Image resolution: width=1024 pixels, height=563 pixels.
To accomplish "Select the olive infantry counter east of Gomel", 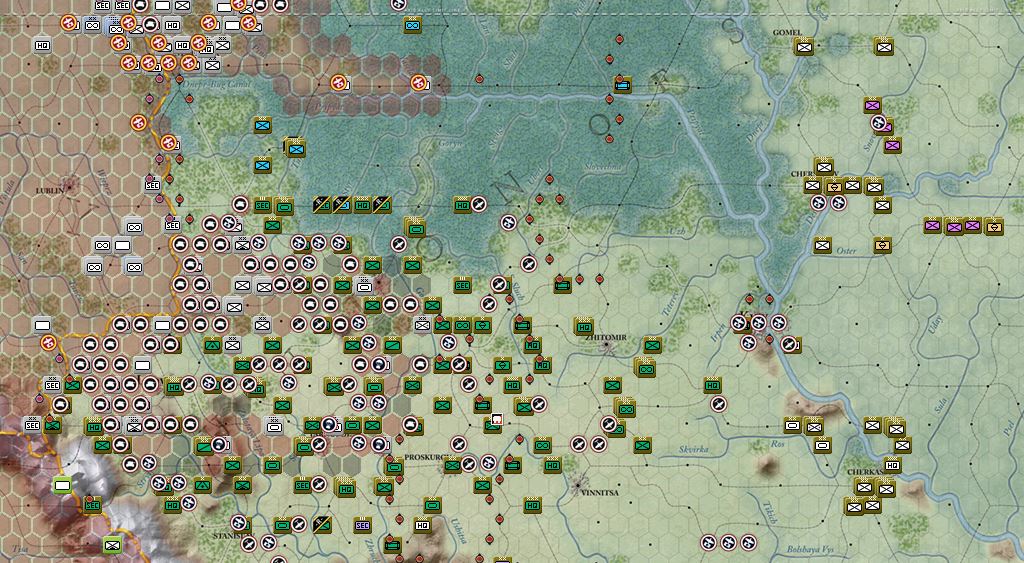I will tap(884, 46).
